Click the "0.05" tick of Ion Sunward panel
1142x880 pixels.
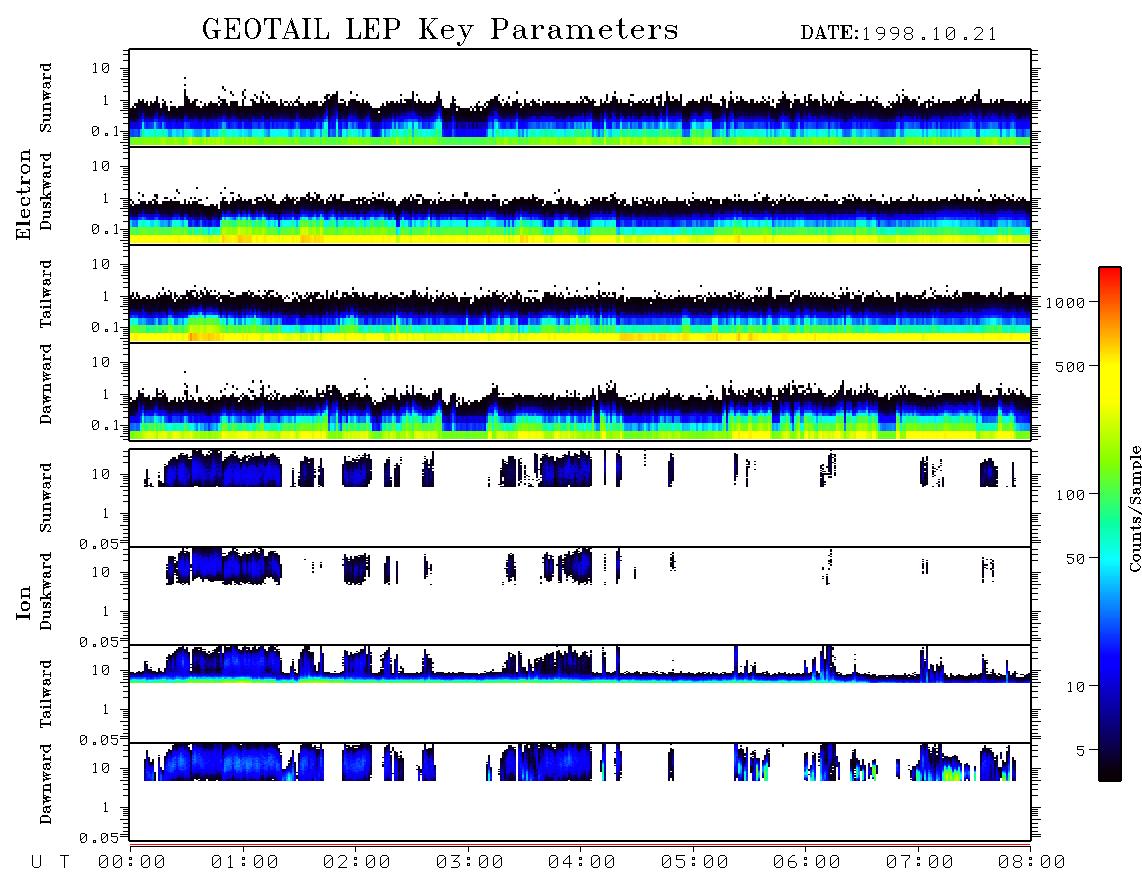pos(98,544)
